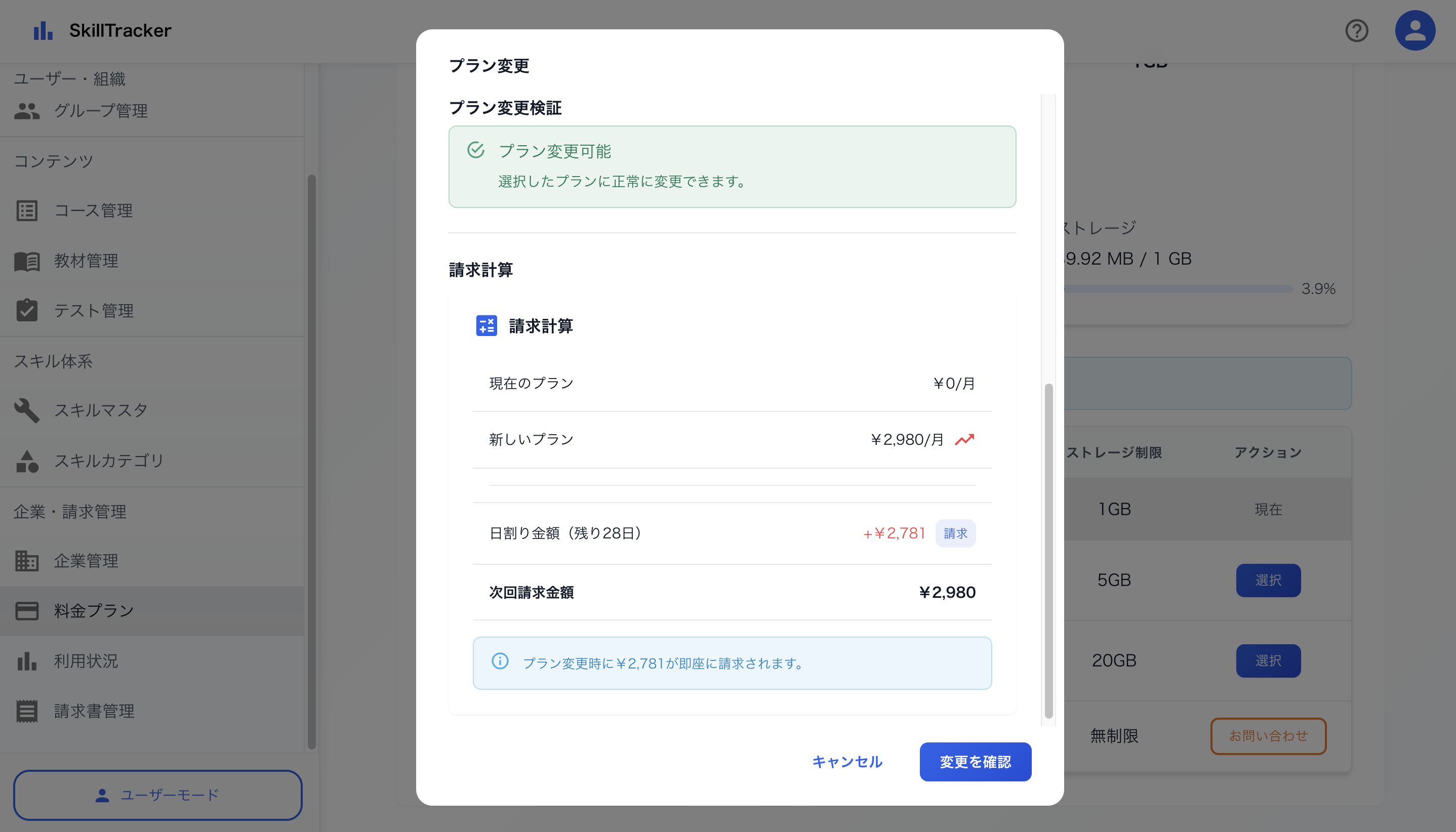Click the テスト管理 clipboard icon

coord(27,310)
